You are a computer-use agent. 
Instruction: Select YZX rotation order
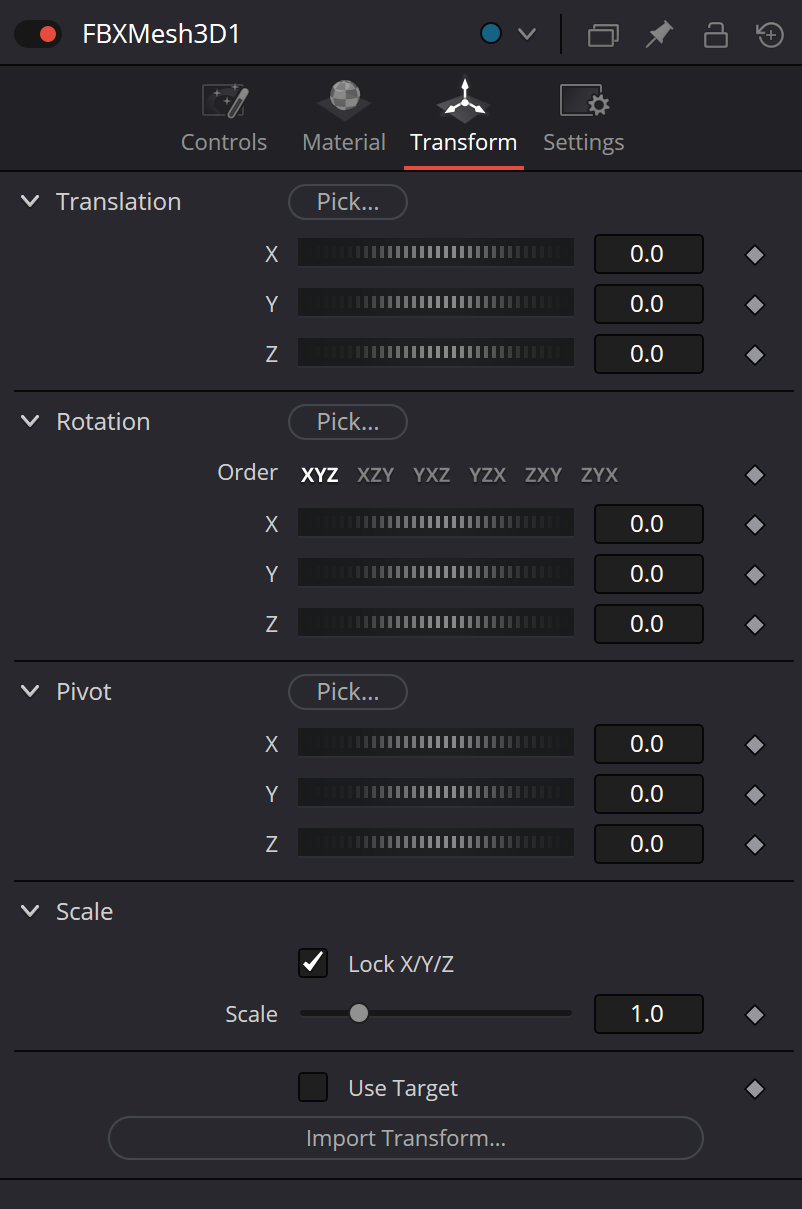tap(488, 475)
